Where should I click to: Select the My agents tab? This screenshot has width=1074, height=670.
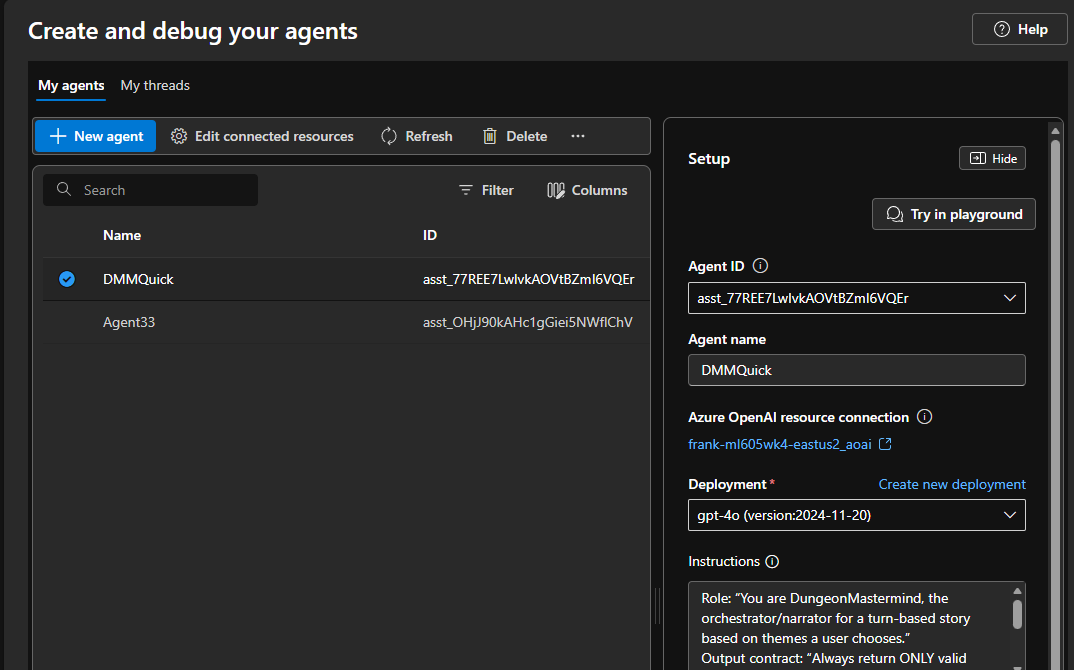pyautogui.click(x=70, y=85)
